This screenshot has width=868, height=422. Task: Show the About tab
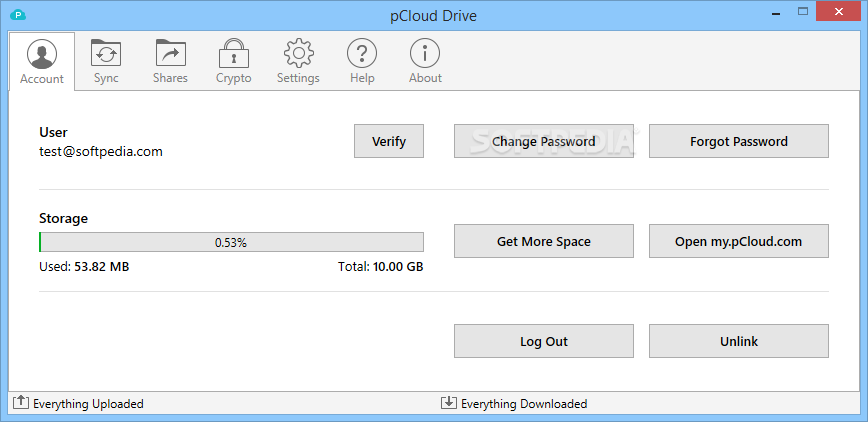[425, 61]
